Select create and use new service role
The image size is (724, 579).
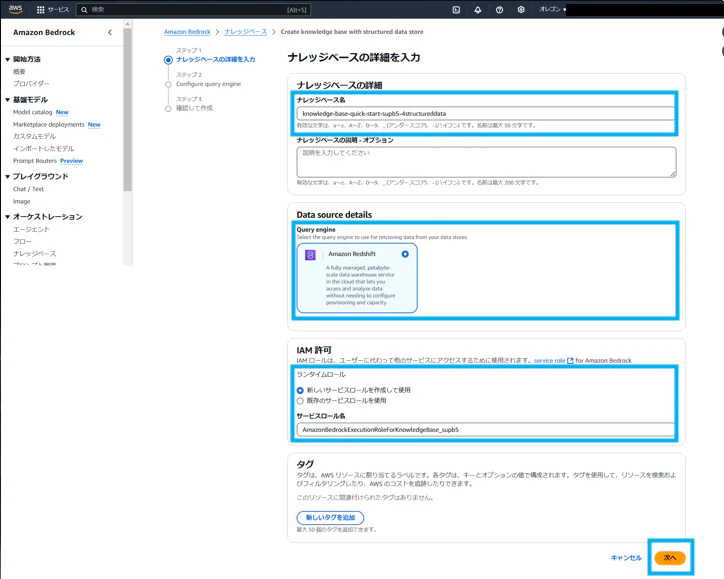point(300,390)
